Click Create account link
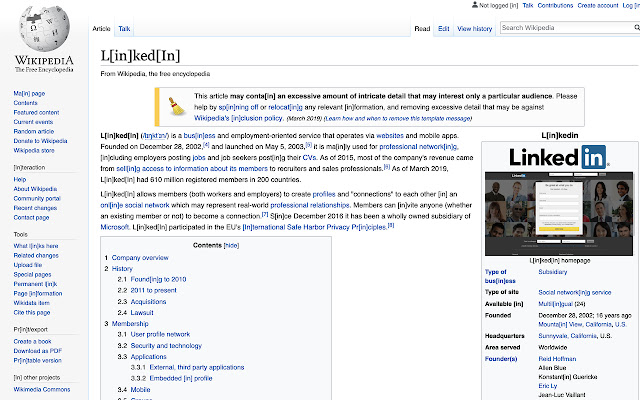The width and height of the screenshot is (640, 400). pyautogui.click(x=598, y=5)
